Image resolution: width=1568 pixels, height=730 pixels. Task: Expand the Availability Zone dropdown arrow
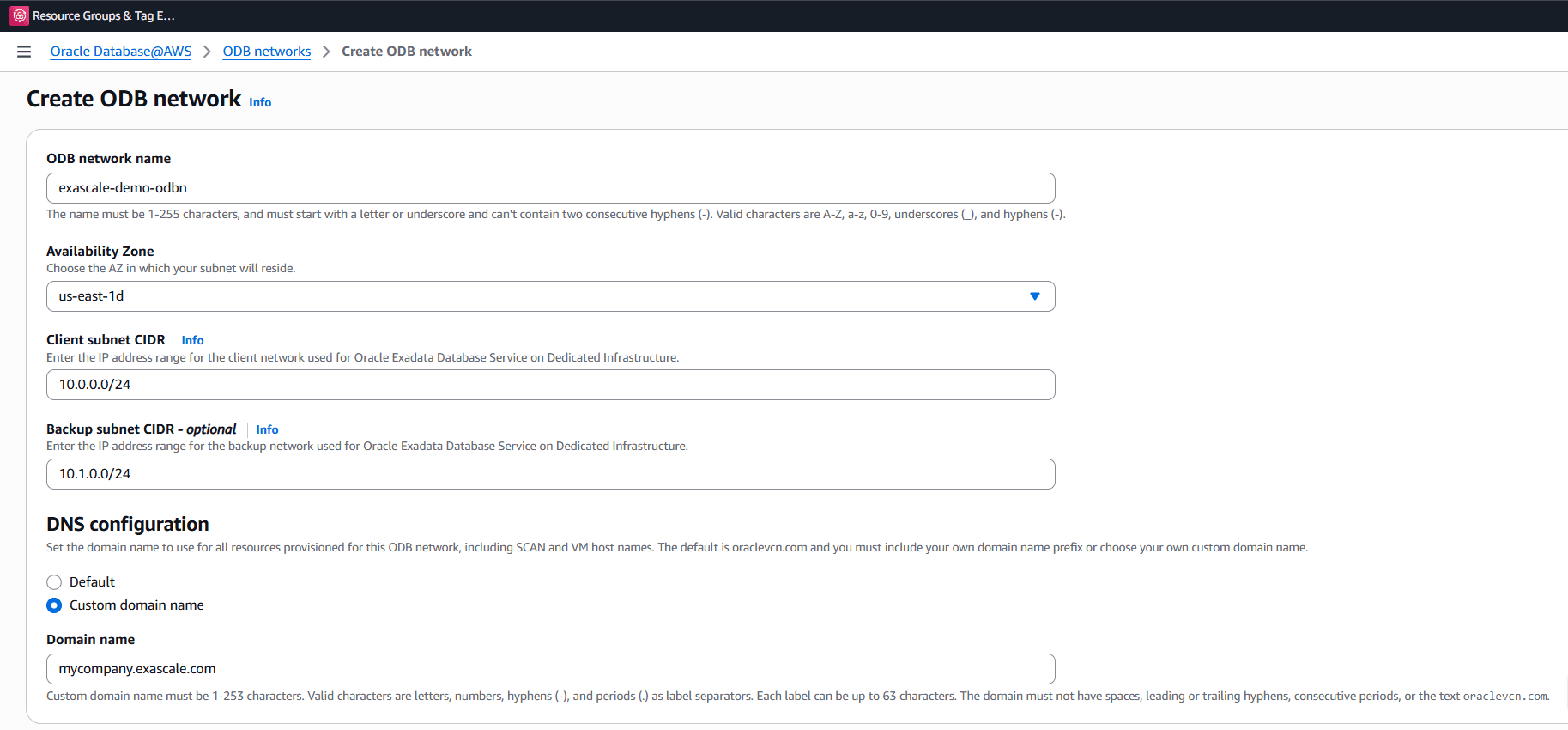(x=1035, y=296)
